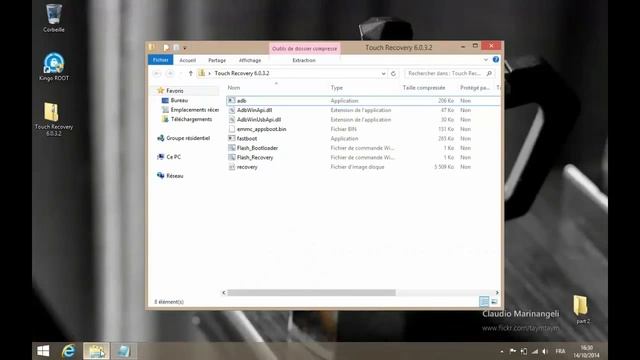Click the FRA language indicator
The width and height of the screenshot is (640, 360).
point(560,351)
